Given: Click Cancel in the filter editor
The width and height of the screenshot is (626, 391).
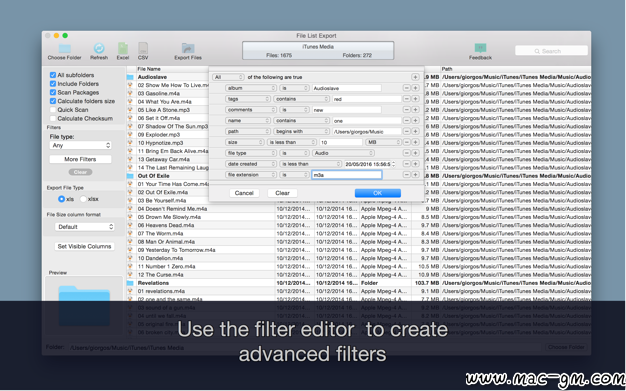Looking at the screenshot, I should 244,193.
